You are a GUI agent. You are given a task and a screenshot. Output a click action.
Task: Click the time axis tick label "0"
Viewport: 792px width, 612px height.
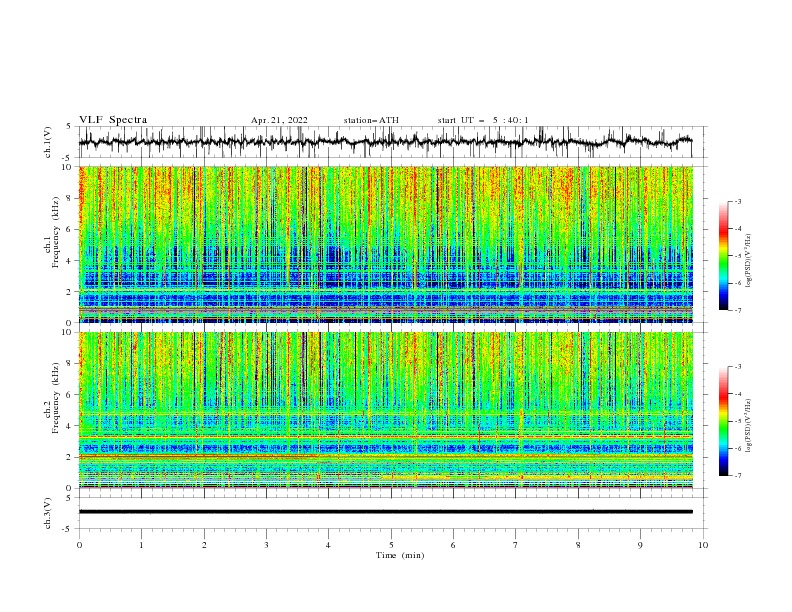(x=79, y=545)
